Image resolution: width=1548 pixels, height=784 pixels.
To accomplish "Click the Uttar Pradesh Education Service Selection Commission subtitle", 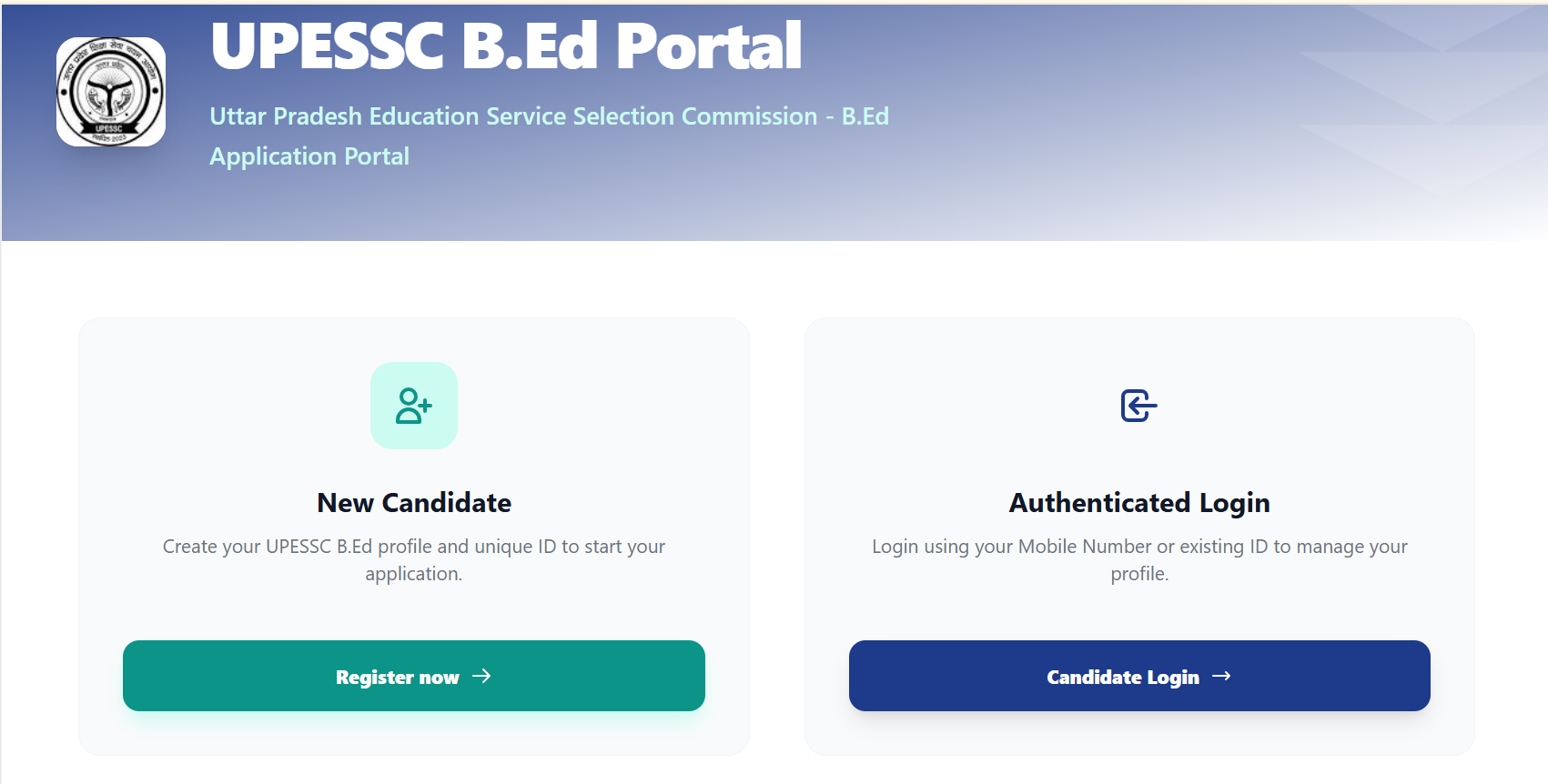I will pos(550,116).
